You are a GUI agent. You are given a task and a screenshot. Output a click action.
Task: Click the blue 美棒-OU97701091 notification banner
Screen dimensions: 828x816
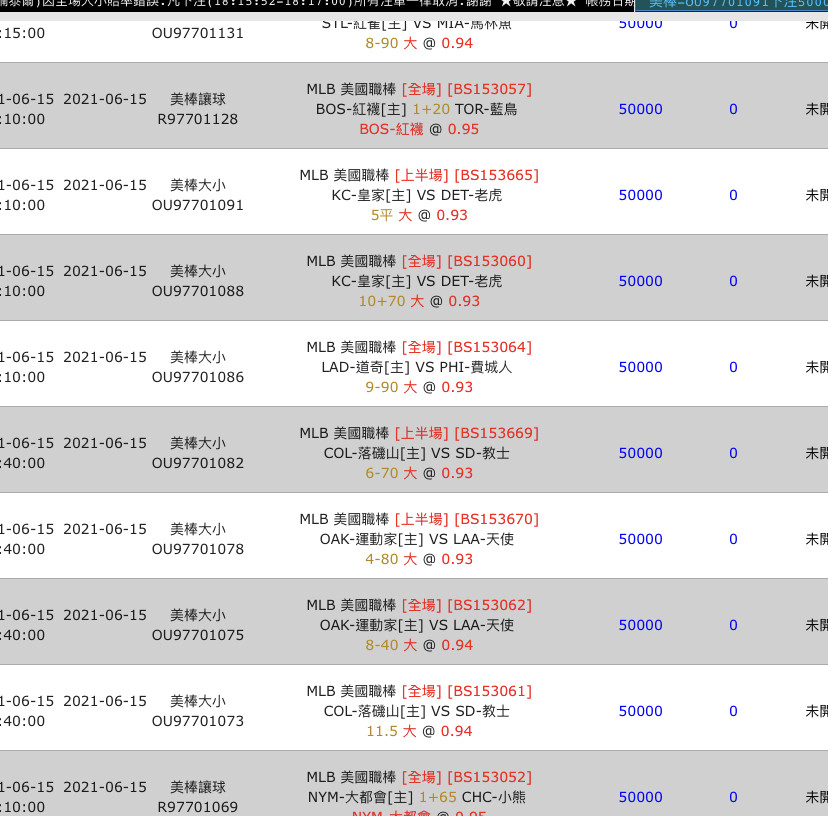click(x=731, y=5)
